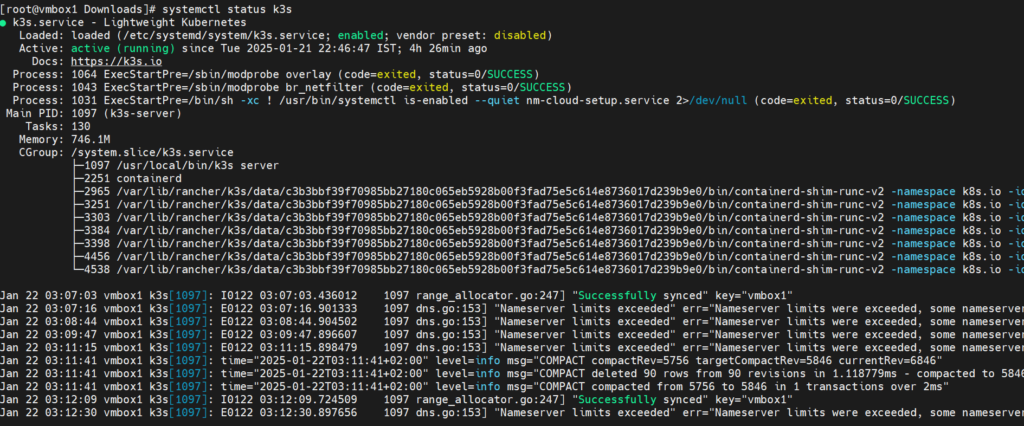Click the green status dot beside k3s.service

[5, 21]
